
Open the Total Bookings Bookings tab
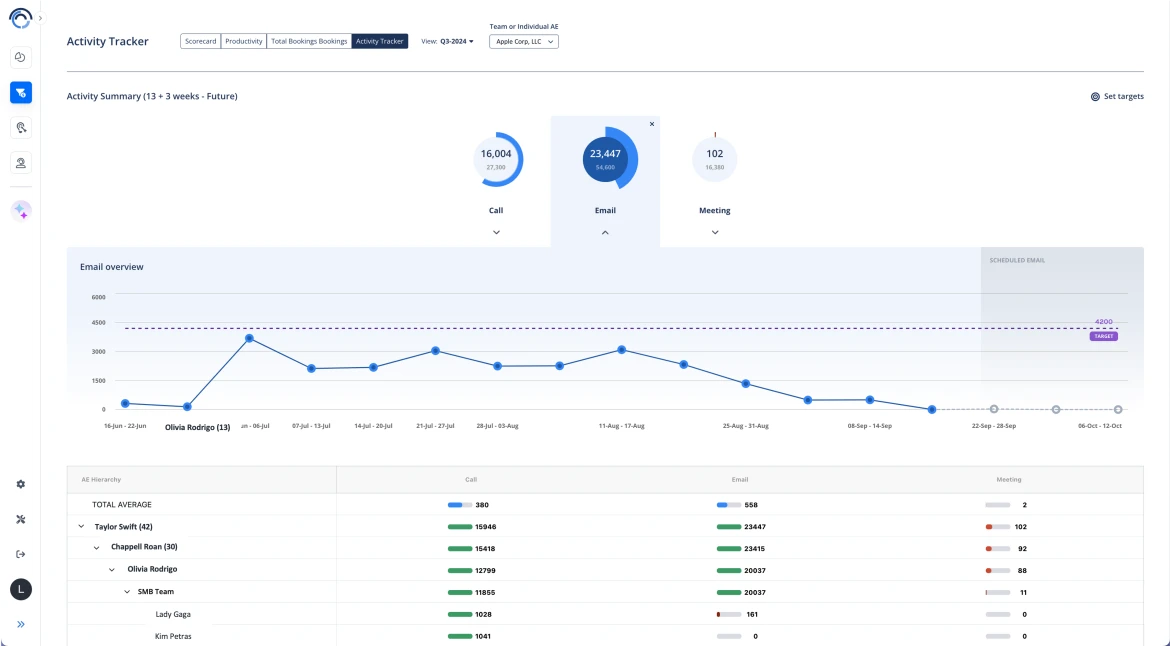pyautogui.click(x=309, y=42)
